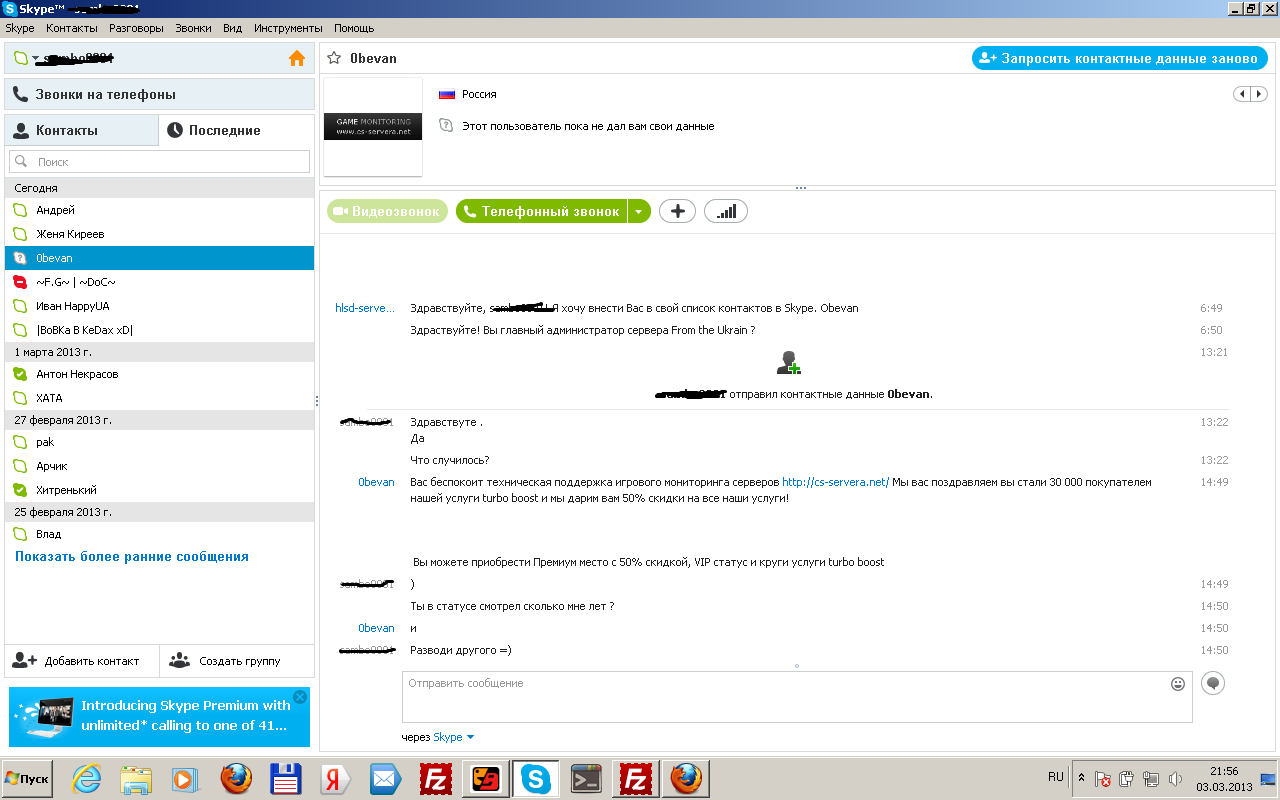Open own status dropdown beside username
This screenshot has width=1280, height=800.
tap(34, 59)
